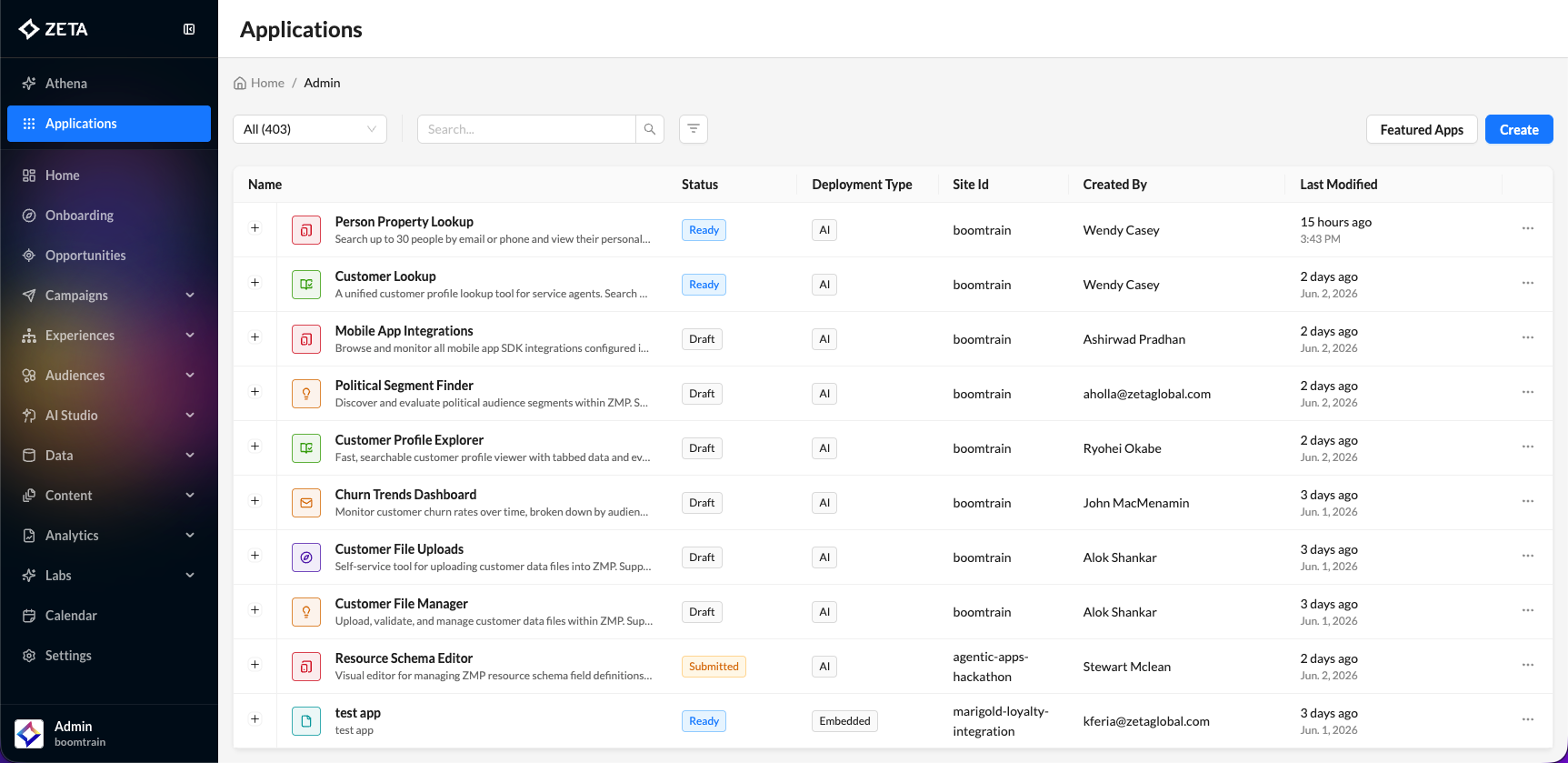Click the Customer File Uploads compass icon

pyautogui.click(x=306, y=557)
